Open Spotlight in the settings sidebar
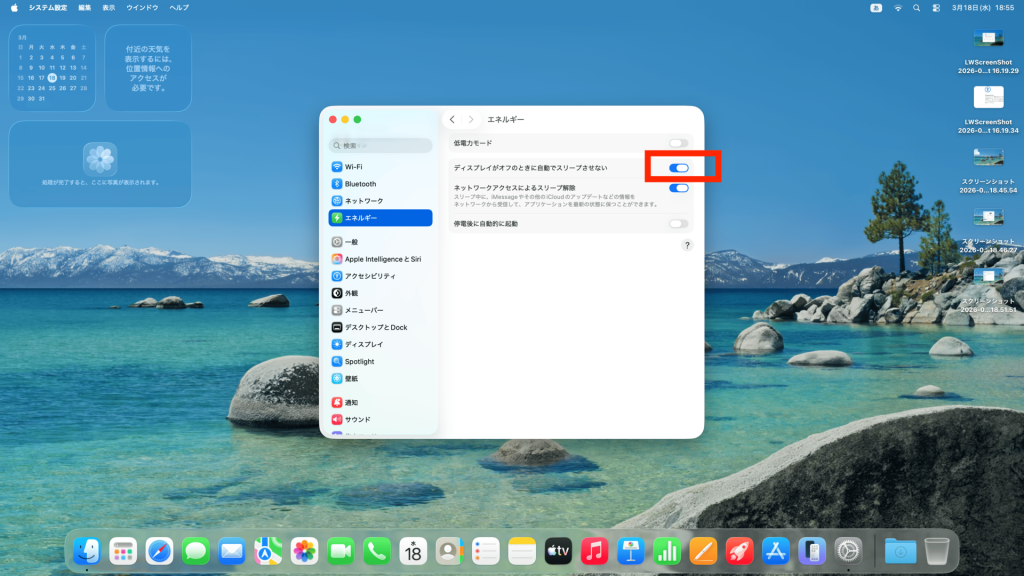 point(380,361)
